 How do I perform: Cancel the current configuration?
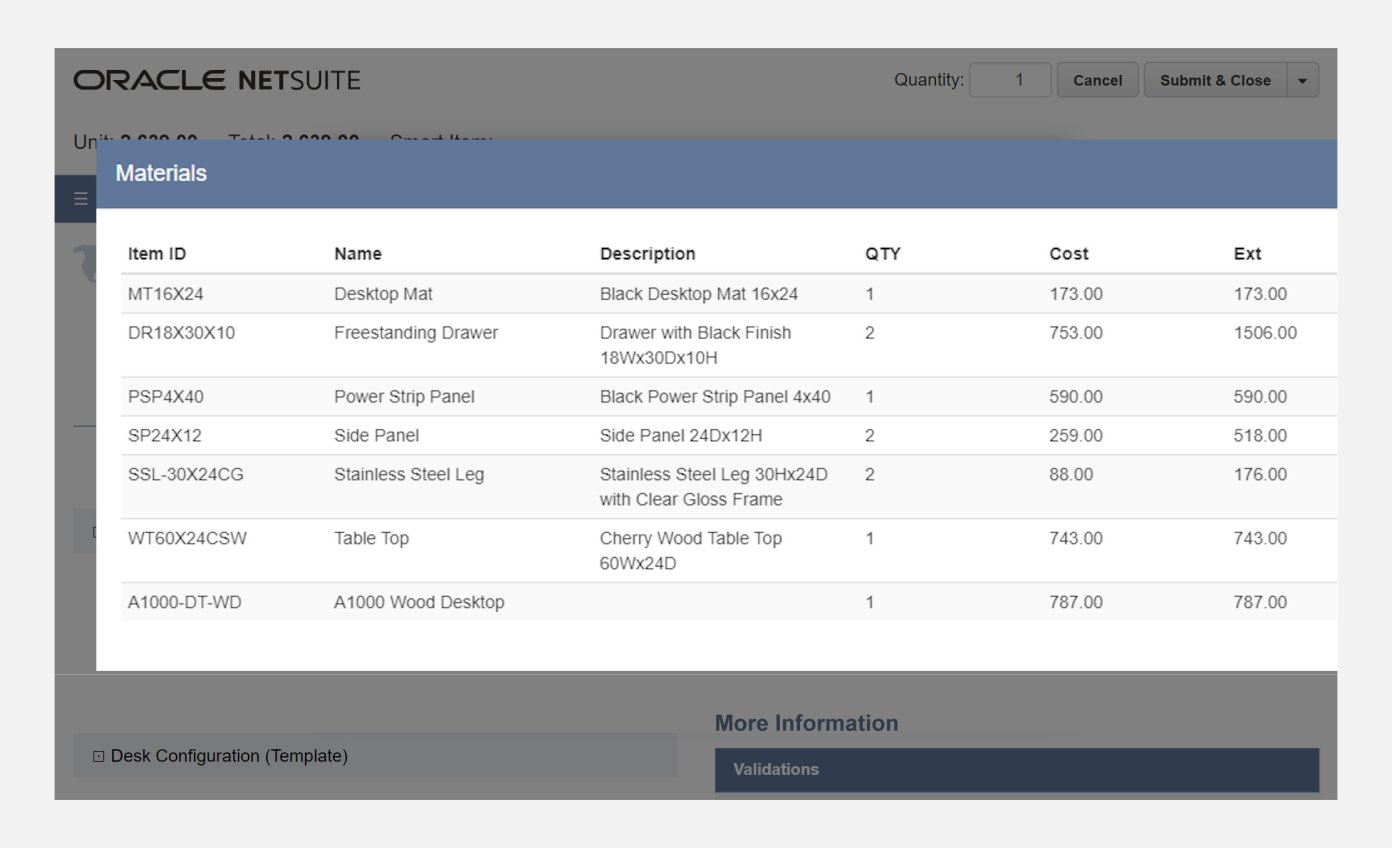(1097, 79)
